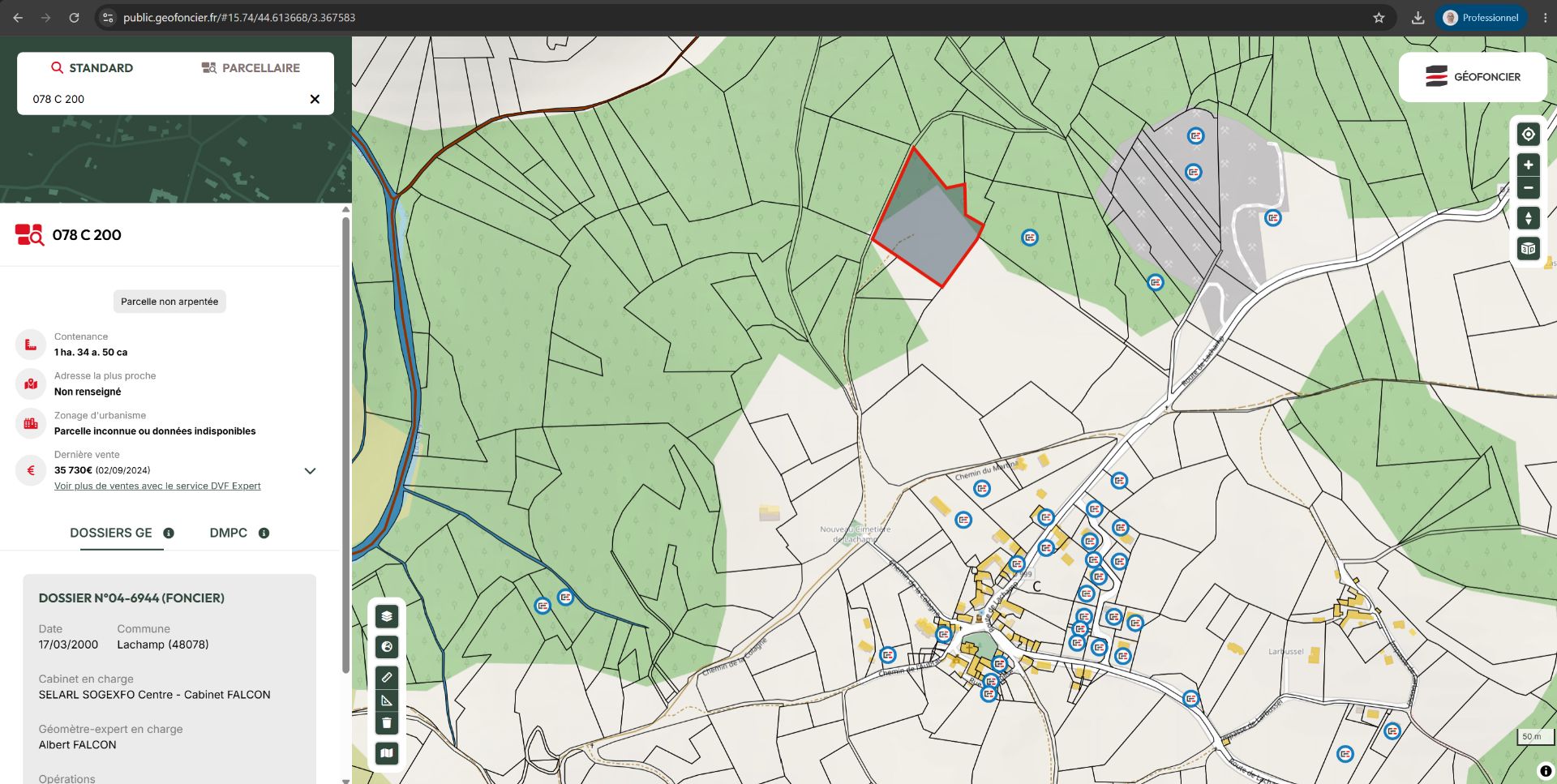
Task: Click the folded map icon button
Action: point(387,753)
